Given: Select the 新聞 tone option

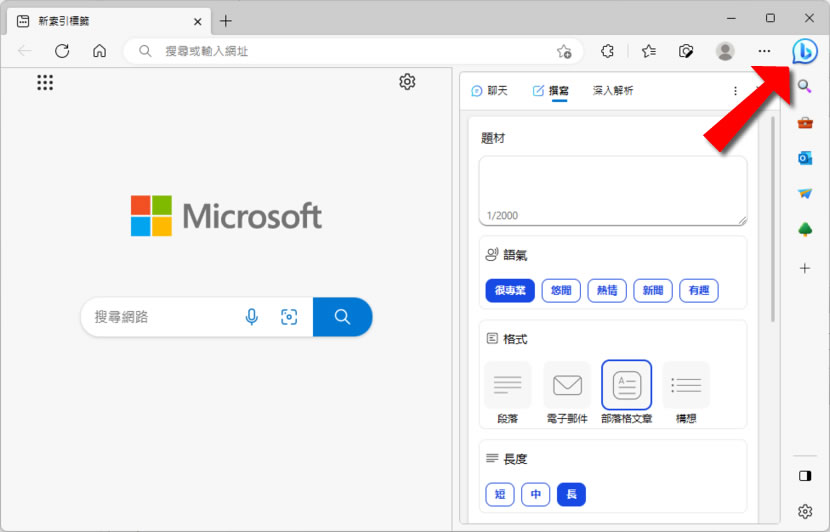Looking at the screenshot, I should pyautogui.click(x=653, y=290).
